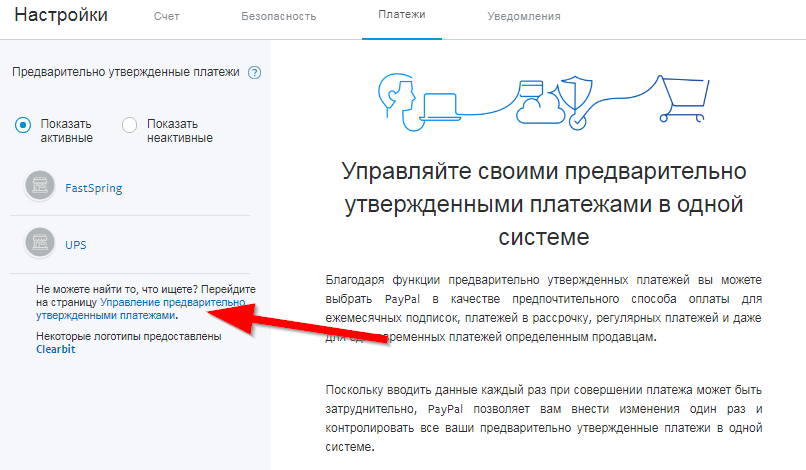806x470 pixels.
Task: Open the Clearbit link
Action: (55, 349)
